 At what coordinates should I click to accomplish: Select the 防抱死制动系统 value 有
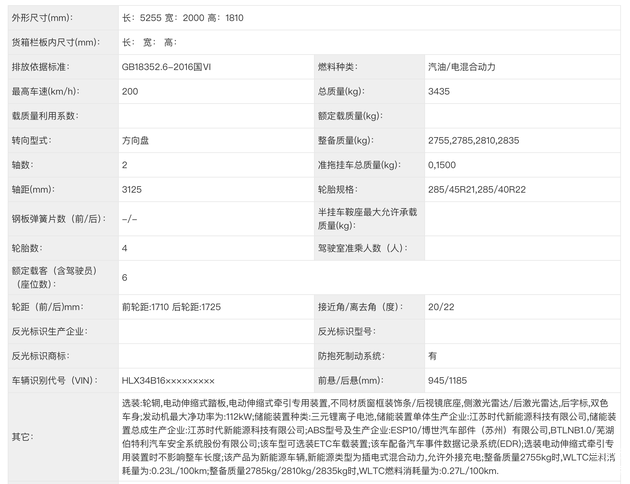click(x=432, y=355)
